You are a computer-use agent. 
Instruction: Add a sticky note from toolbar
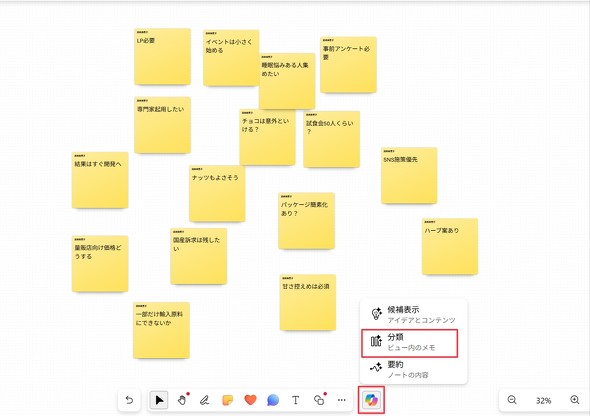pos(227,400)
